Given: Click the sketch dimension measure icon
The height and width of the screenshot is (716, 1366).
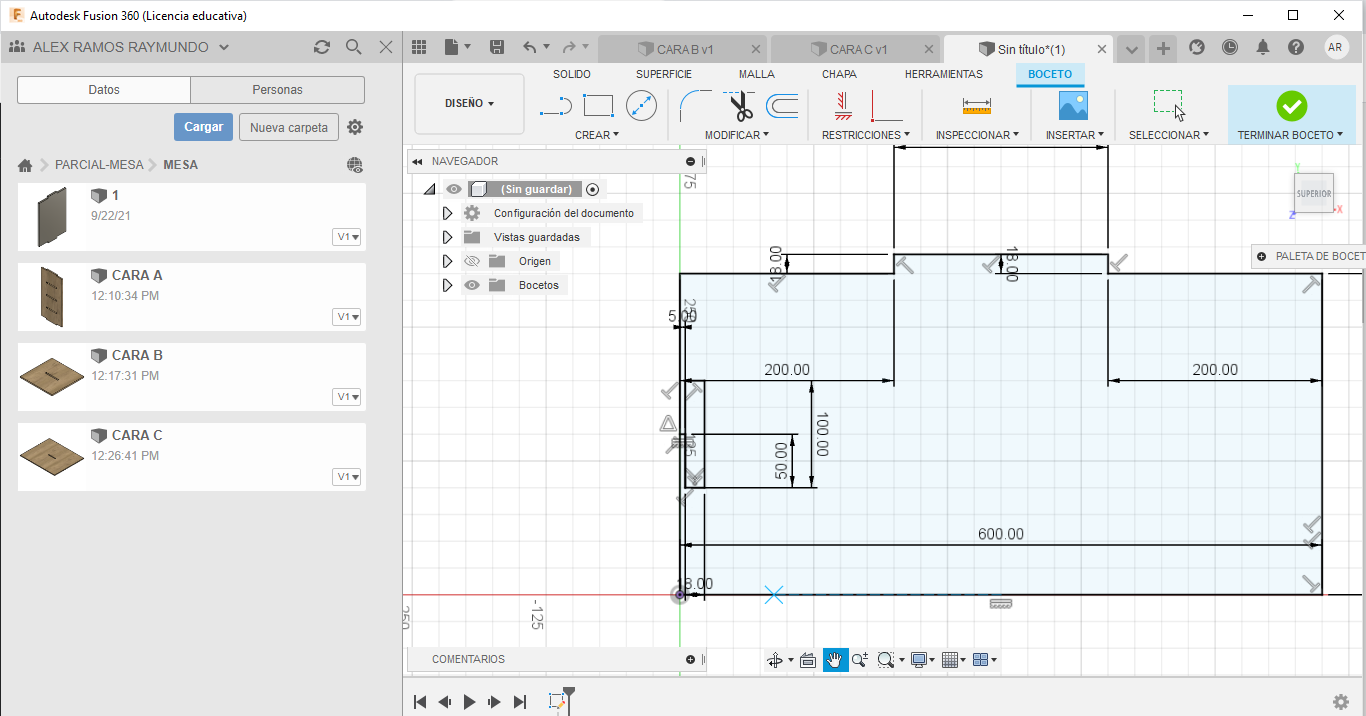Looking at the screenshot, I should 976,106.
